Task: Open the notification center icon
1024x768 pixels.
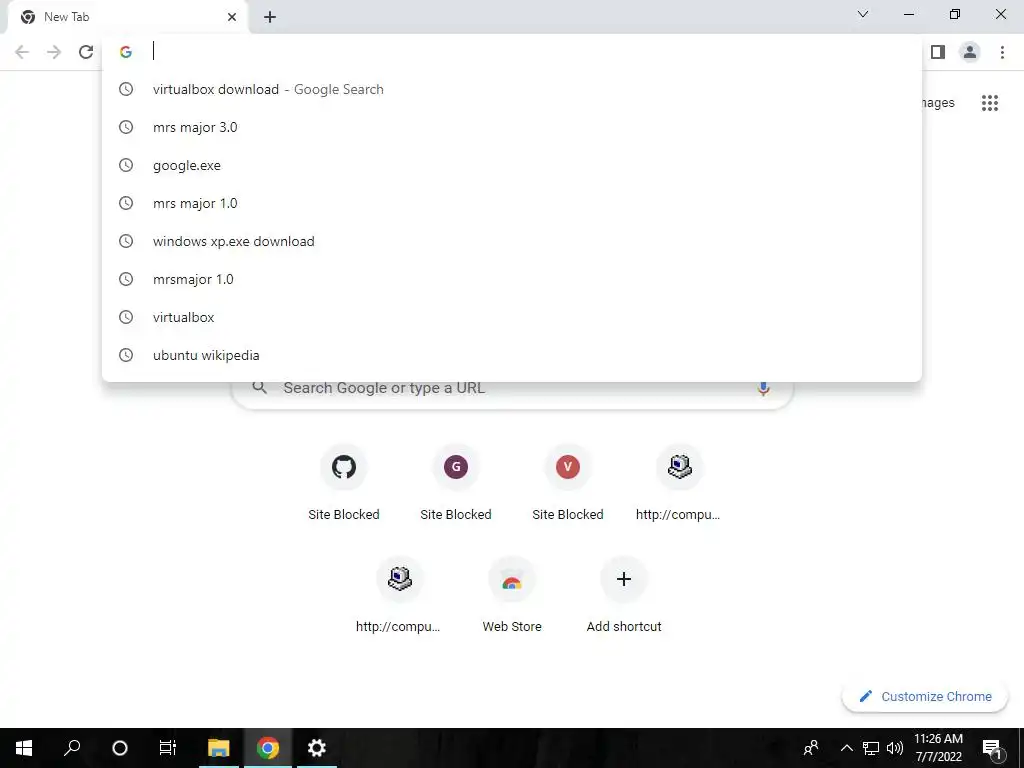Action: click(992, 748)
